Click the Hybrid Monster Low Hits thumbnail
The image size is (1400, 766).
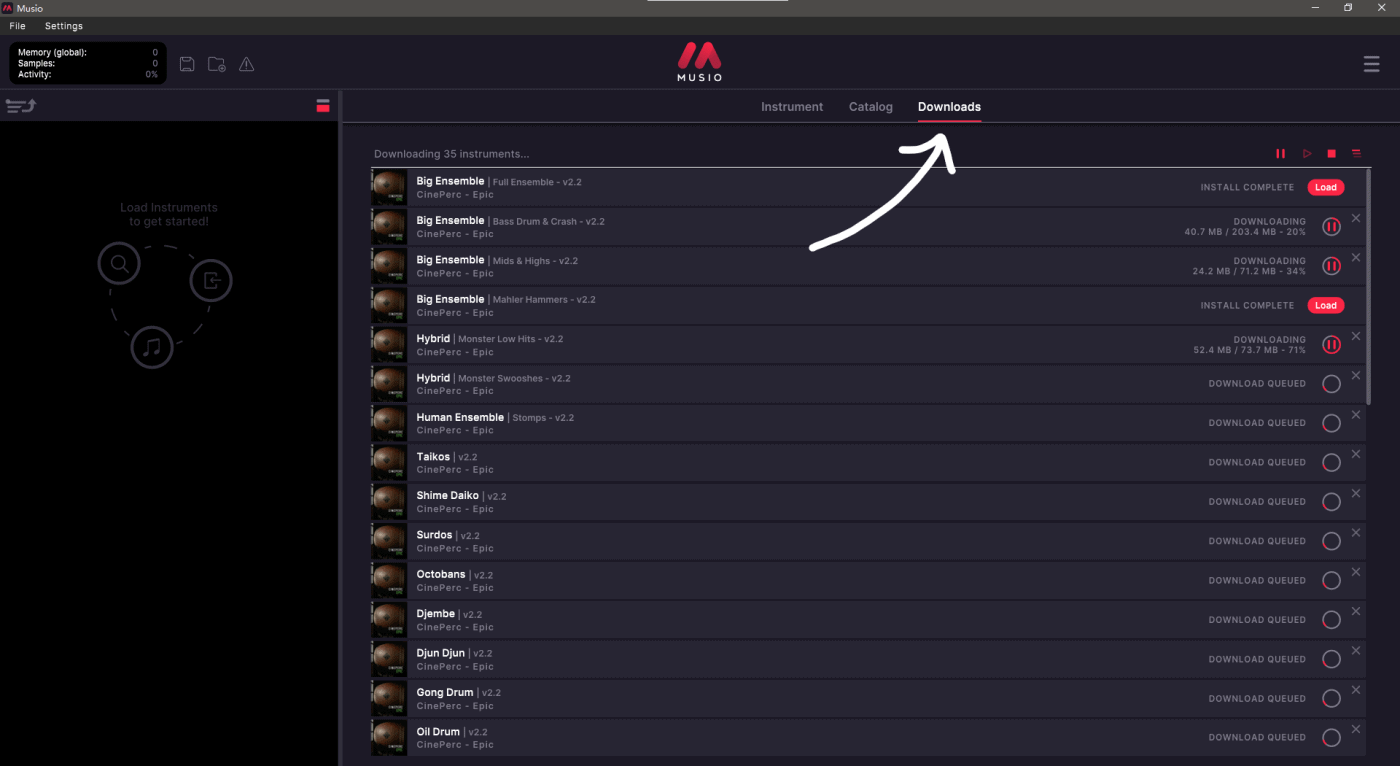(389, 345)
